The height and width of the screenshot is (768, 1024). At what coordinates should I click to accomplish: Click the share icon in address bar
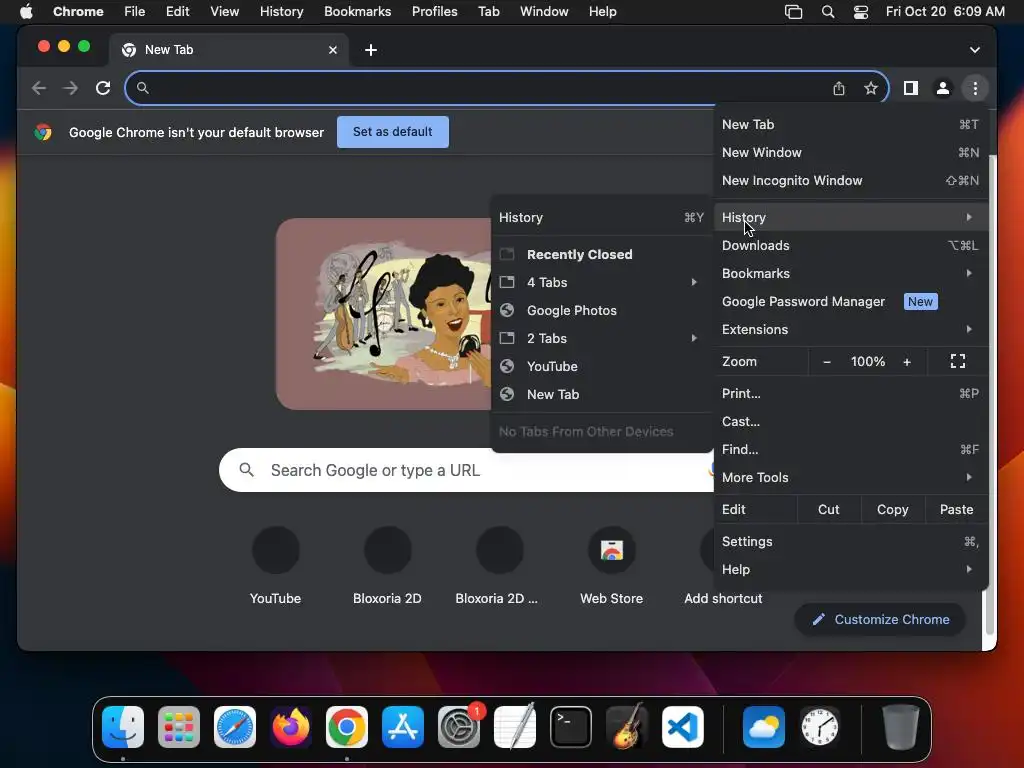(839, 88)
